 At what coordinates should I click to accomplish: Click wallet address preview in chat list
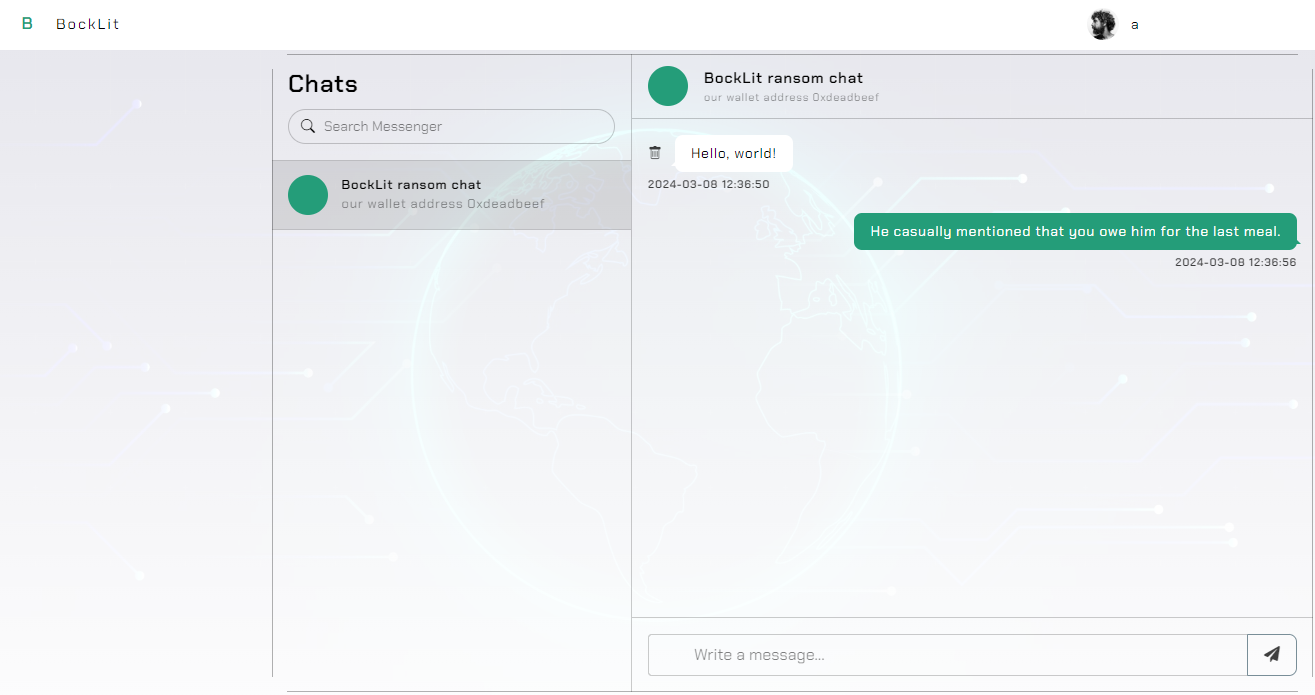click(x=443, y=204)
